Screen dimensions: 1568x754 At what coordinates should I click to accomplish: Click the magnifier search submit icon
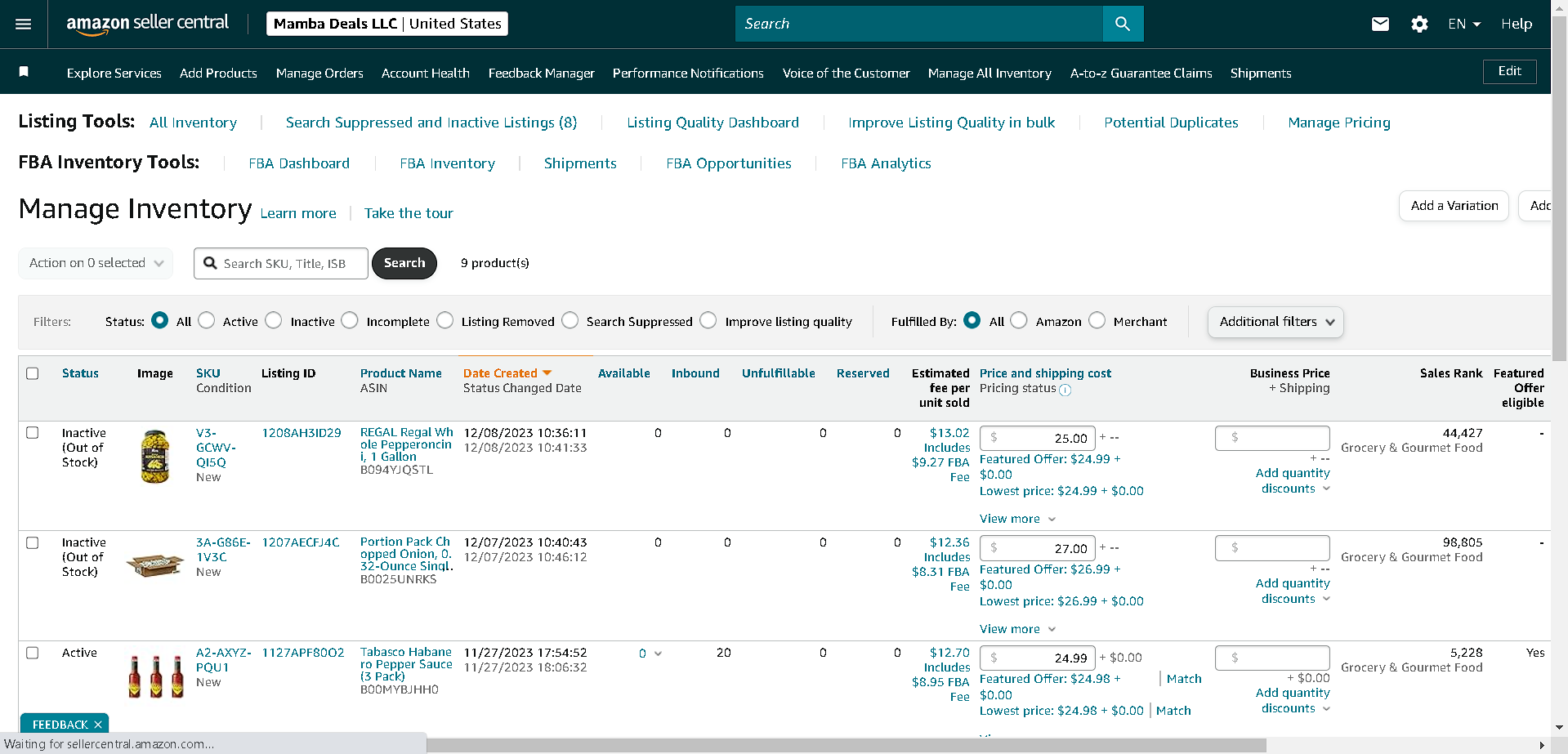(1123, 24)
